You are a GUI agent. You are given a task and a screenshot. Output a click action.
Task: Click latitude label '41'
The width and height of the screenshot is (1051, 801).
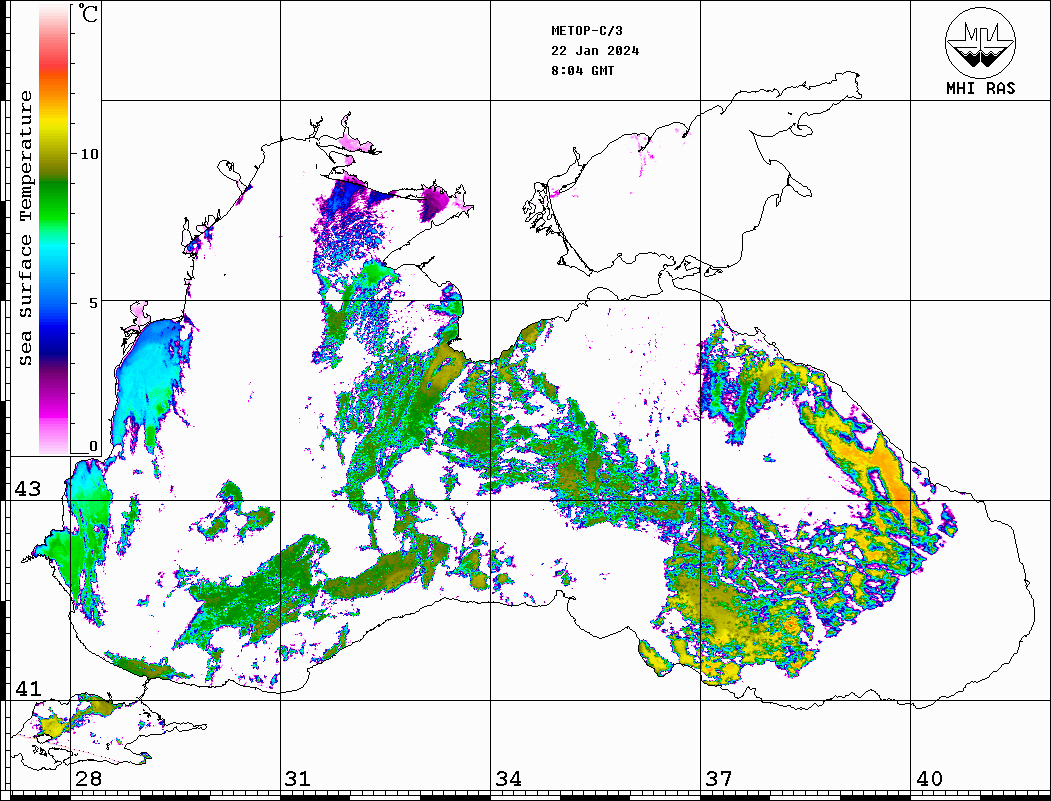tap(28, 689)
